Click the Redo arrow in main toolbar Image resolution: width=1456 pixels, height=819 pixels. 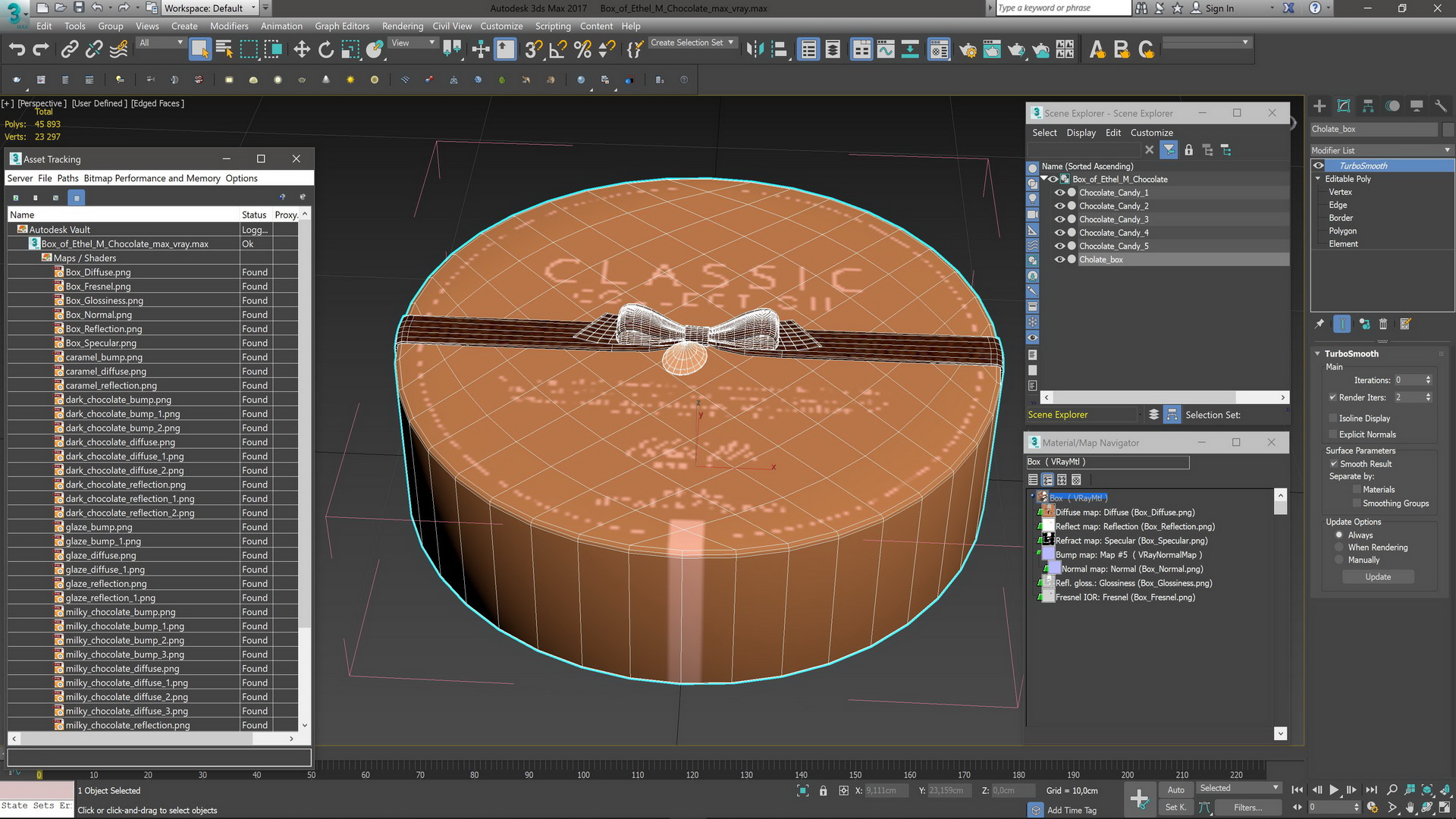click(41, 50)
